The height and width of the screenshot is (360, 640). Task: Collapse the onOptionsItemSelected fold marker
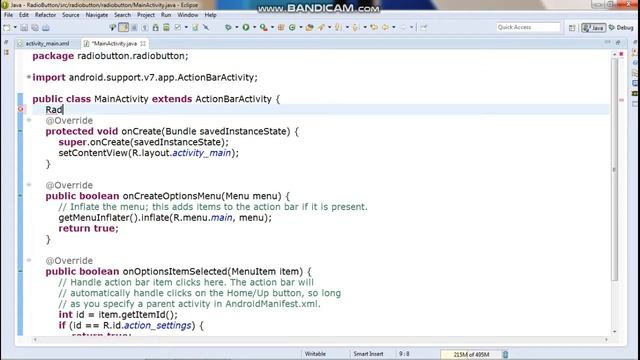pyautogui.click(x=29, y=260)
